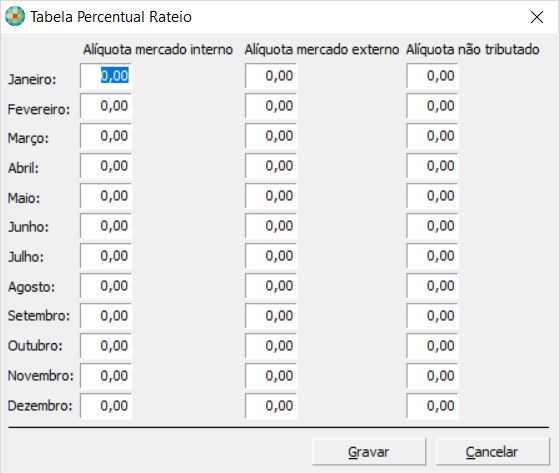The width and height of the screenshot is (559, 473).
Task: Click the application icon in title bar
Action: (15, 16)
